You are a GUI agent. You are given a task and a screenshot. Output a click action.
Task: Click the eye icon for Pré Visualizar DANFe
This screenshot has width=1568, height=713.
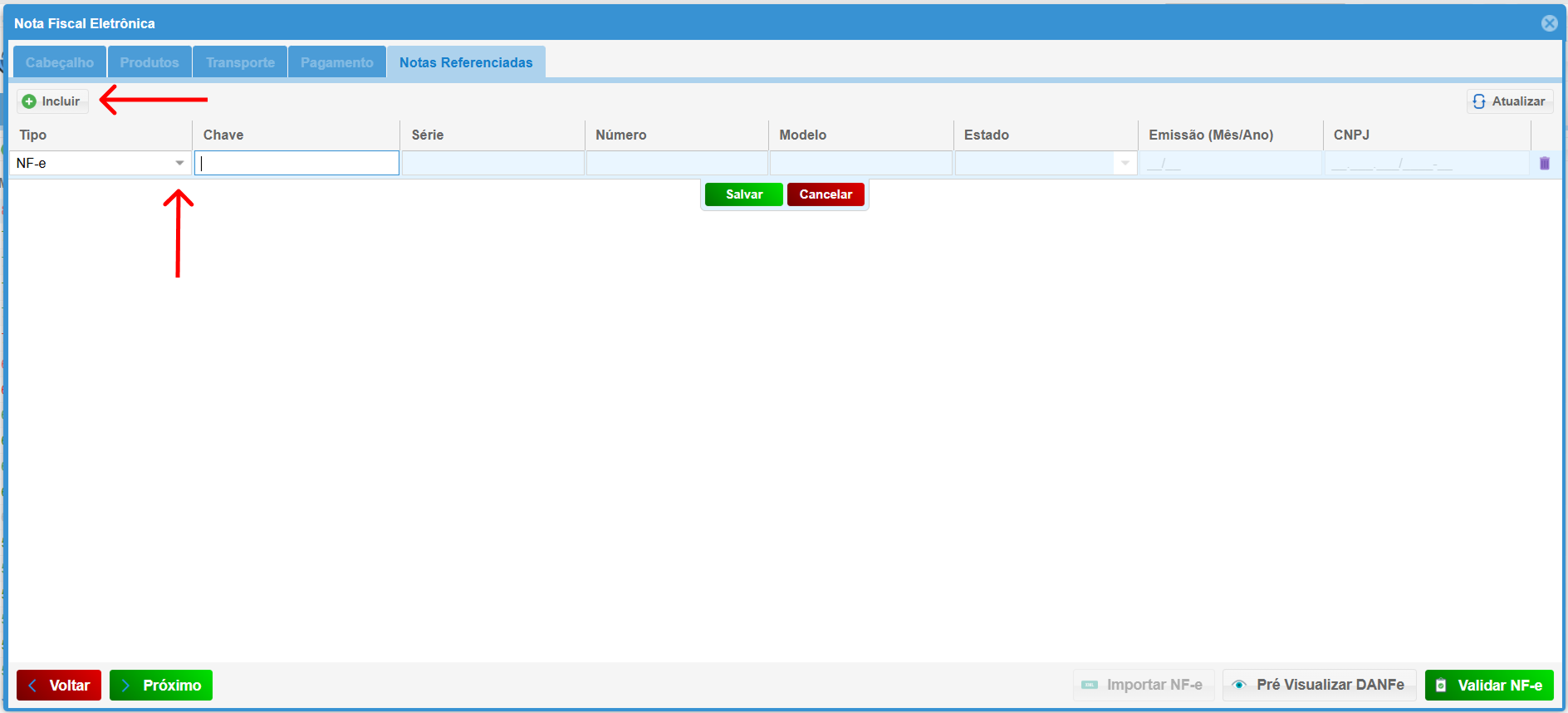pos(1239,685)
